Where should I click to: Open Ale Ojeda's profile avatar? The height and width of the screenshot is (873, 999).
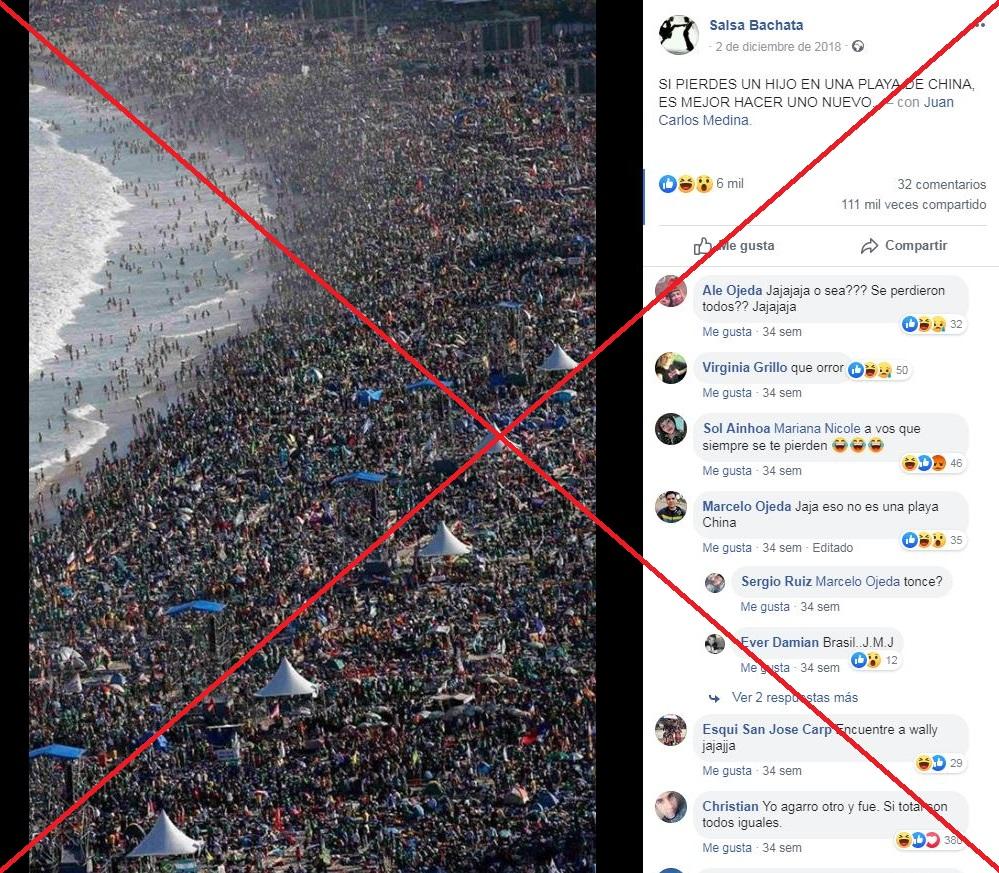coord(671,291)
